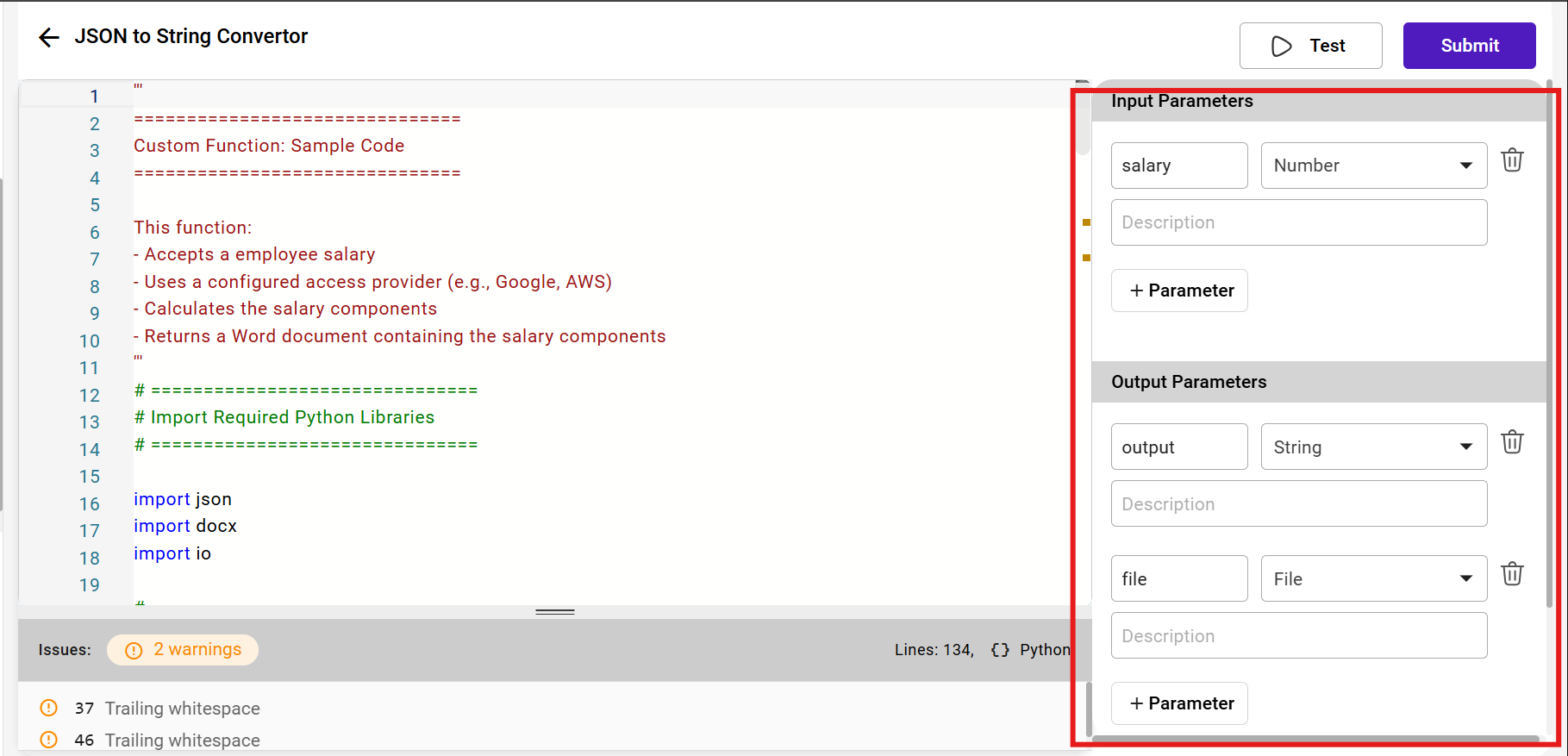Open the Number type dropdown for salary
The image size is (1568, 756).
click(1373, 166)
